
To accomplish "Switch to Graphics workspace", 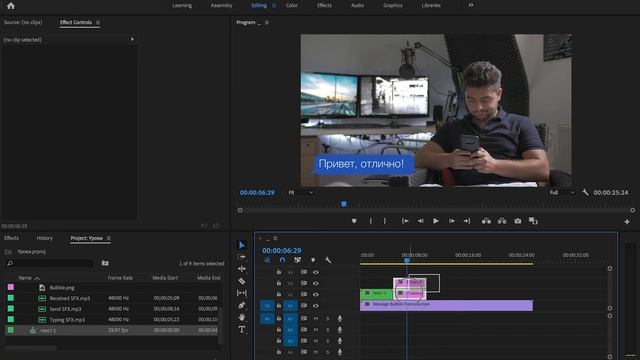I will (x=393, y=5).
